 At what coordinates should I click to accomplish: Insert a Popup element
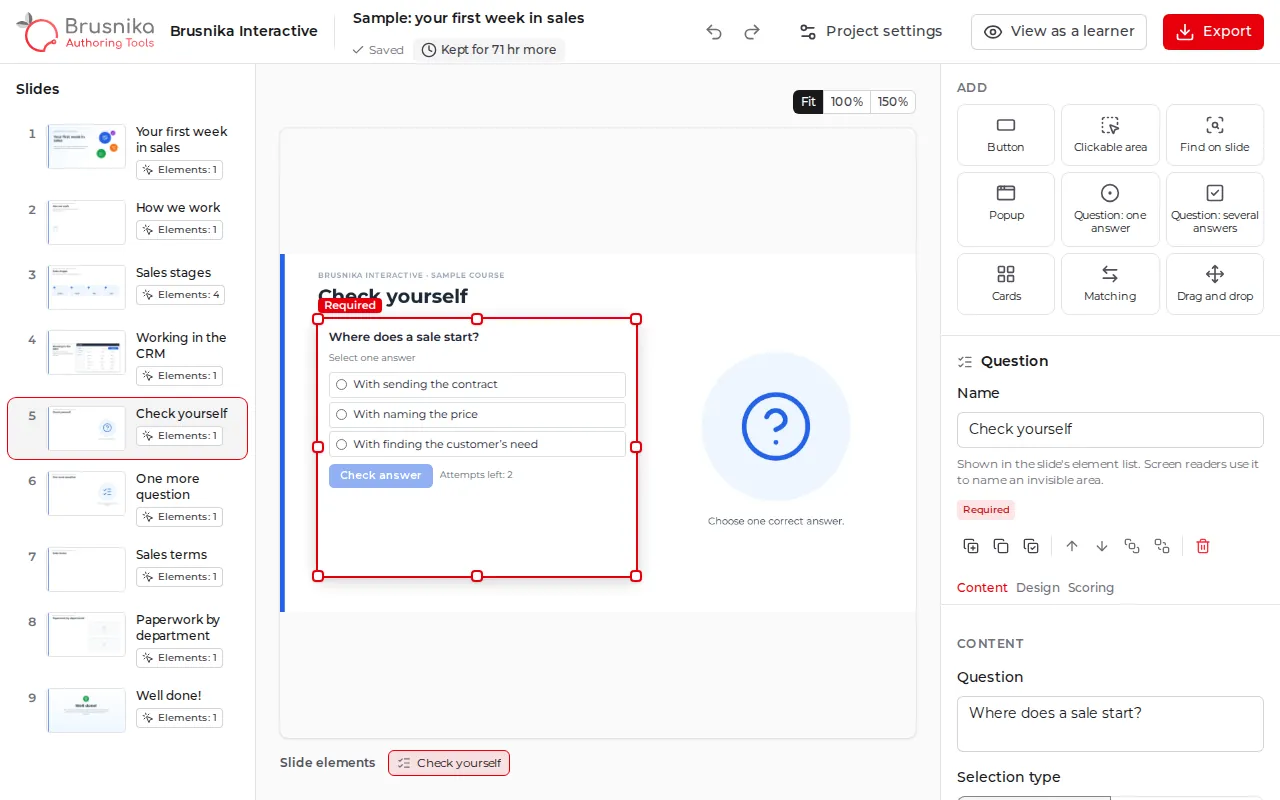[1006, 209]
